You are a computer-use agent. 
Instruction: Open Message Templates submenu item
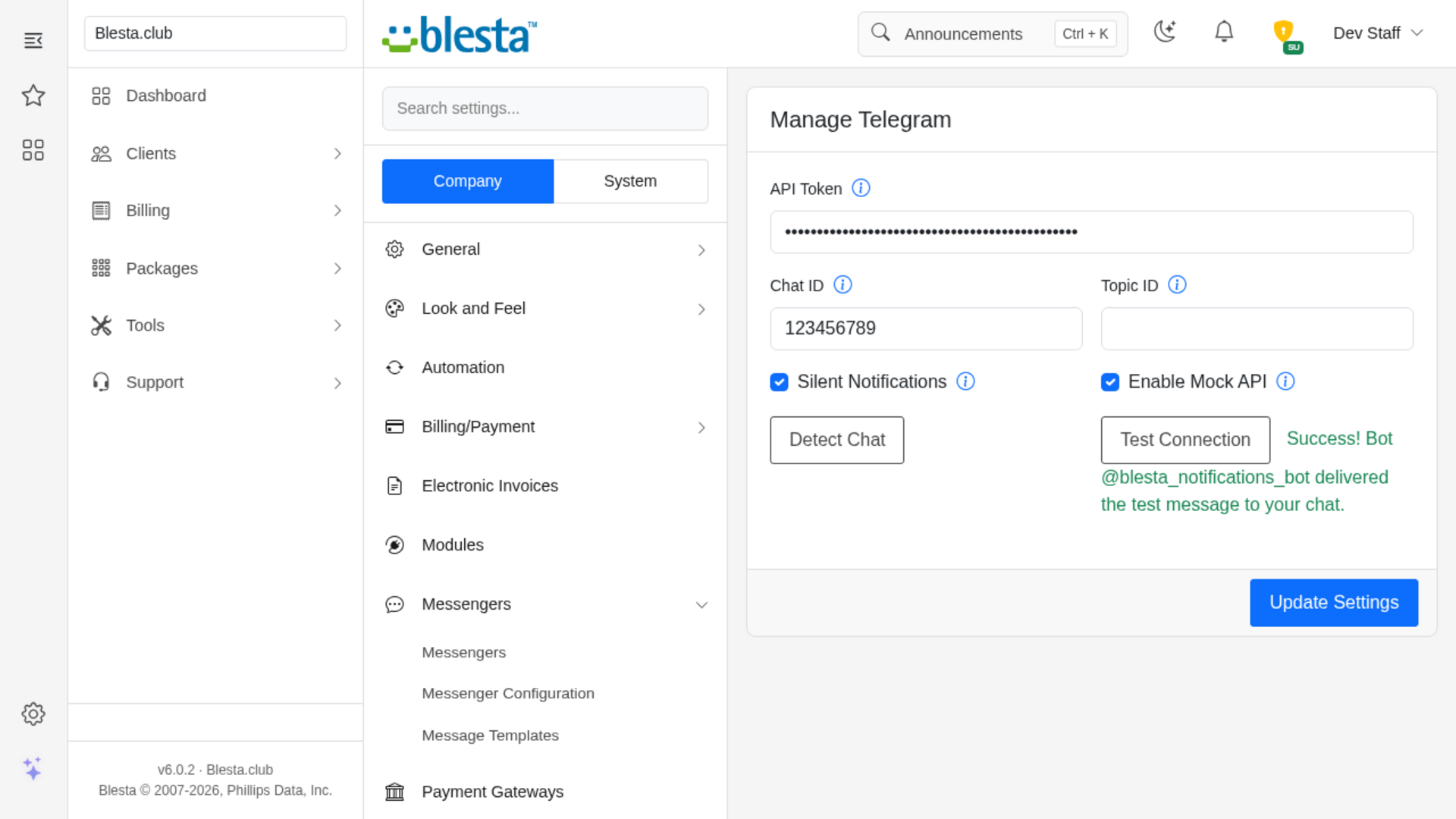[490, 735]
